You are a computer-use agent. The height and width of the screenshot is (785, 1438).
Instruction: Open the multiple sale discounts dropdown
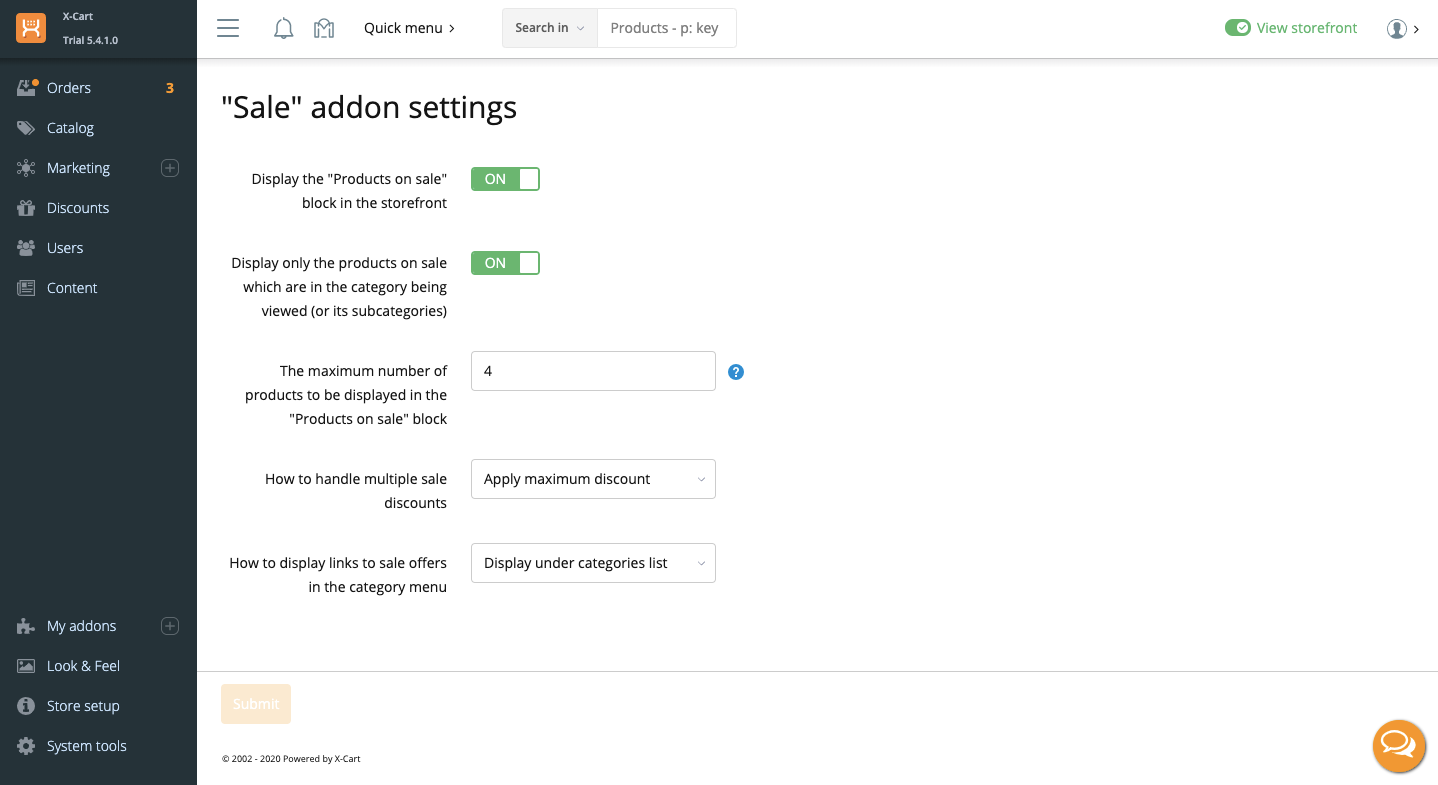pos(593,479)
